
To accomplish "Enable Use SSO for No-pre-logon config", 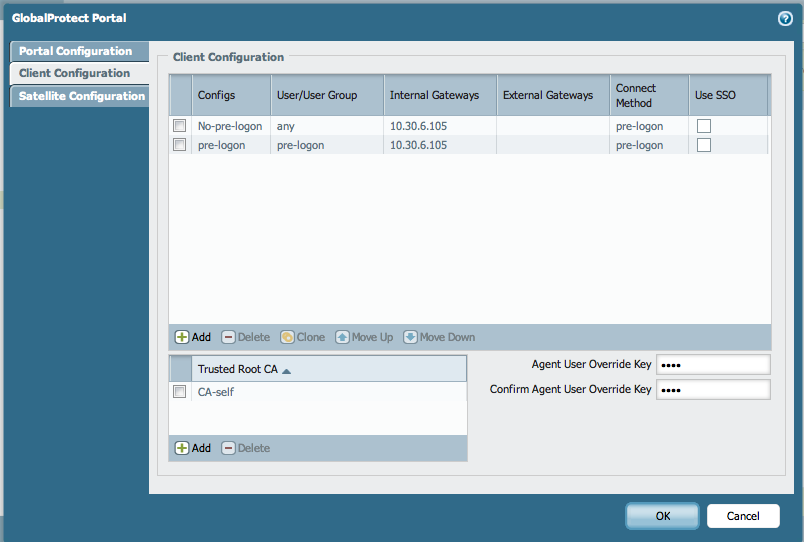I will click(x=704, y=126).
